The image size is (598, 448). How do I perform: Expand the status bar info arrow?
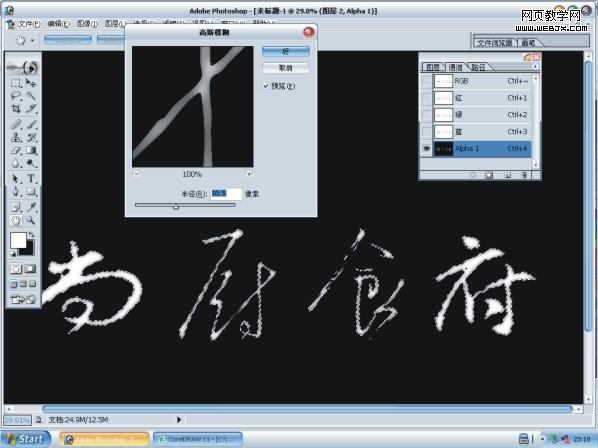179,420
